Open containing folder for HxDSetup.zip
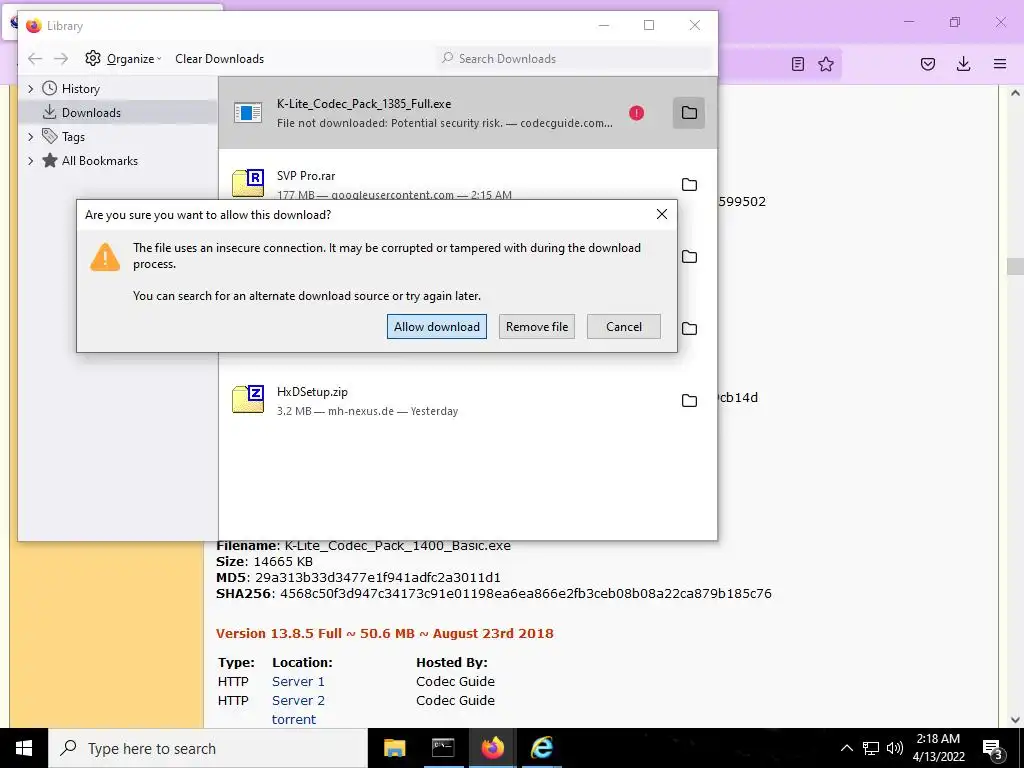 689,400
